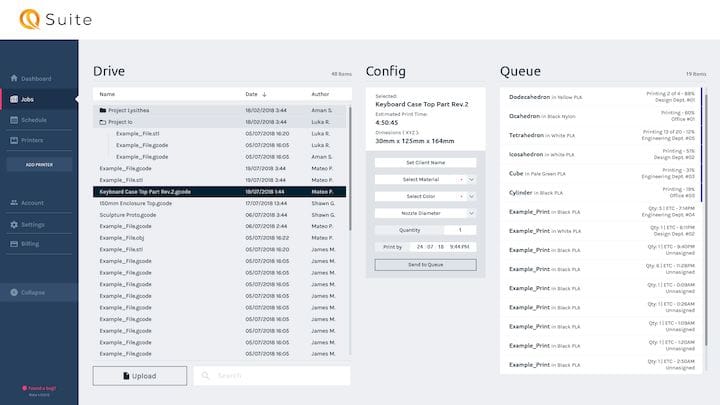Click the Account people icon
The width and height of the screenshot is (720, 405).
(x=13, y=203)
